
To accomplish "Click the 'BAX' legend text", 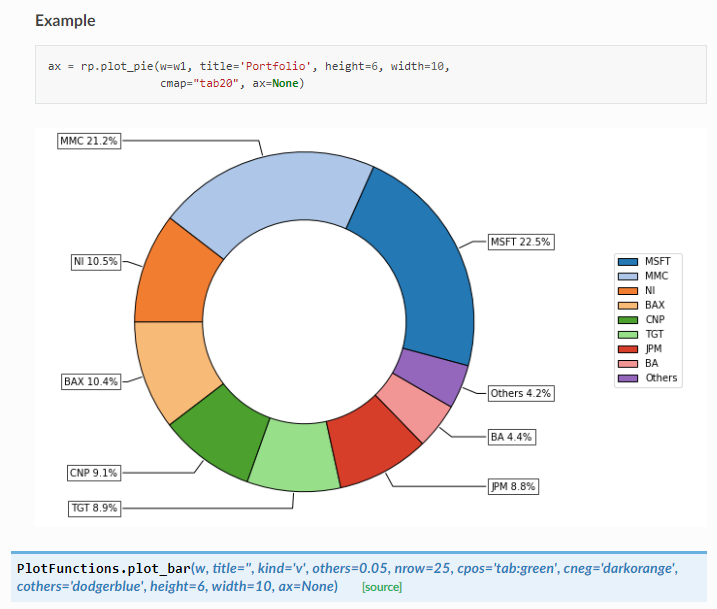I will tap(655, 305).
